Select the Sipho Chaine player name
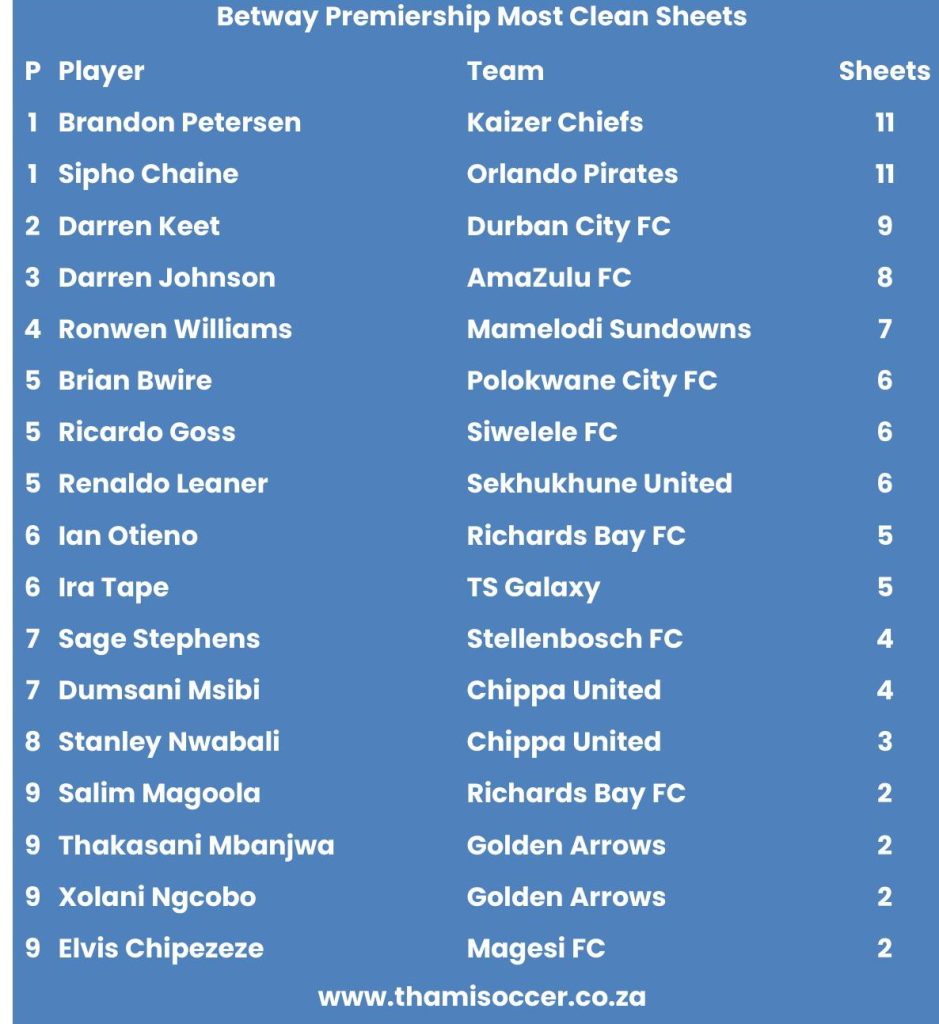 click(x=148, y=174)
